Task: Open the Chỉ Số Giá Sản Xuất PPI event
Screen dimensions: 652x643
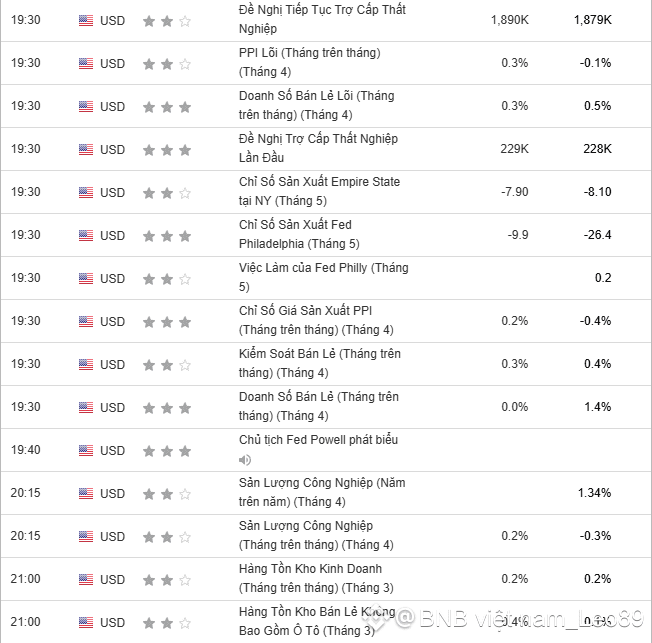Action: pyautogui.click(x=316, y=320)
